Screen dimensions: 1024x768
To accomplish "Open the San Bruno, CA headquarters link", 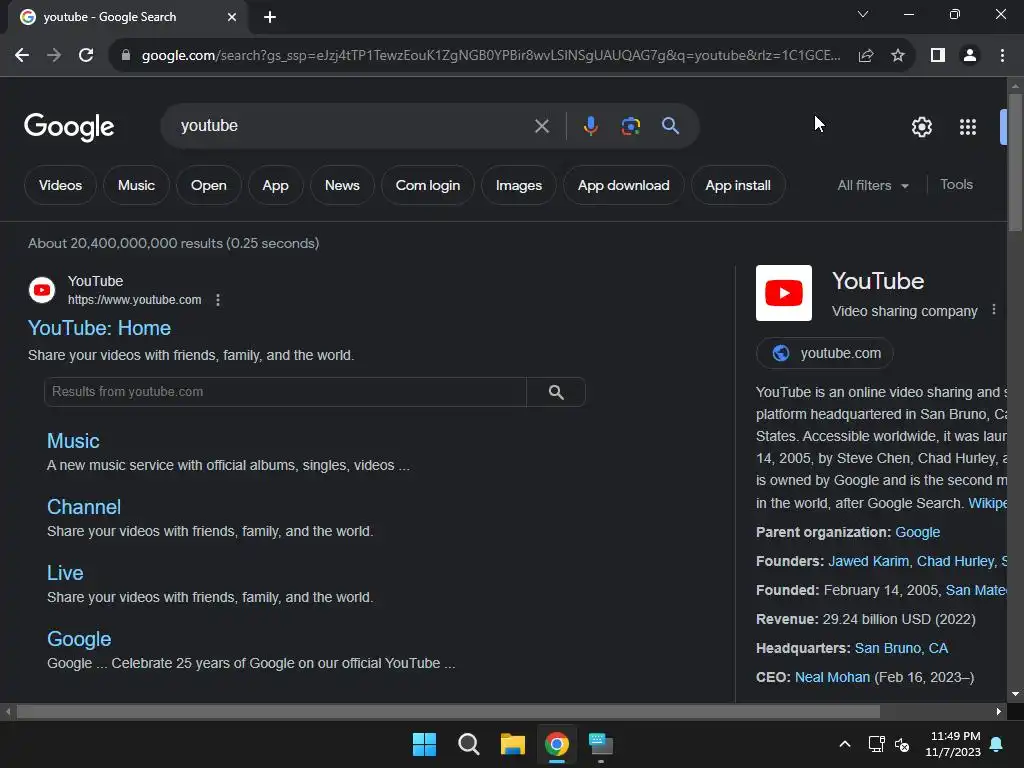I will click(x=901, y=648).
